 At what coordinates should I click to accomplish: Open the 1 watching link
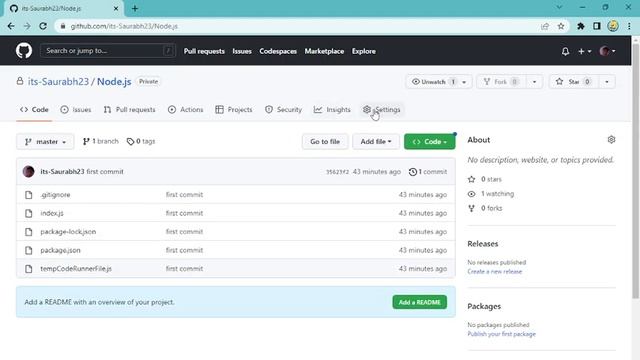tap(491, 193)
